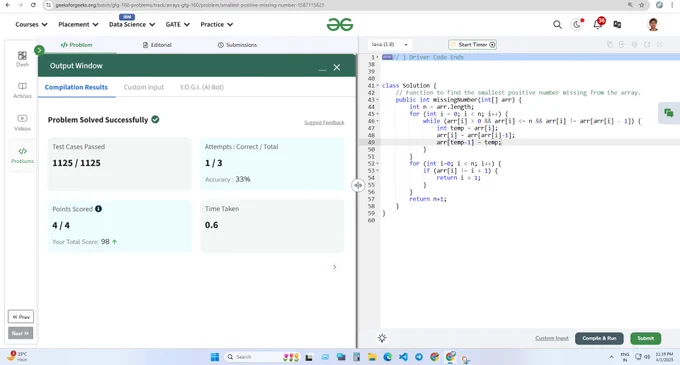Expand the Data Science dropdown

(x=132, y=25)
